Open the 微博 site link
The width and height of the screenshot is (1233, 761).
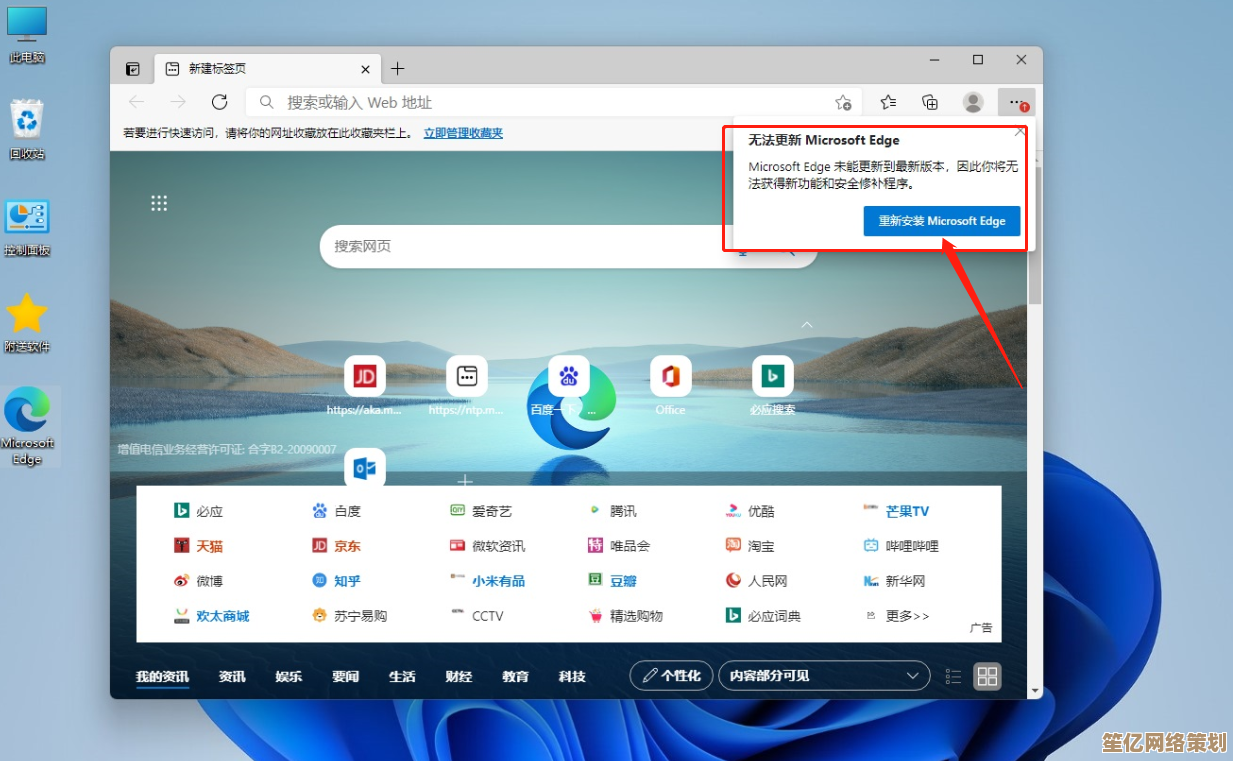[x=198, y=581]
